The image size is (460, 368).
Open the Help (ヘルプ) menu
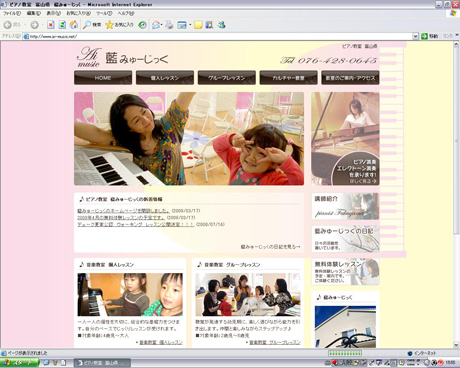(126, 13)
